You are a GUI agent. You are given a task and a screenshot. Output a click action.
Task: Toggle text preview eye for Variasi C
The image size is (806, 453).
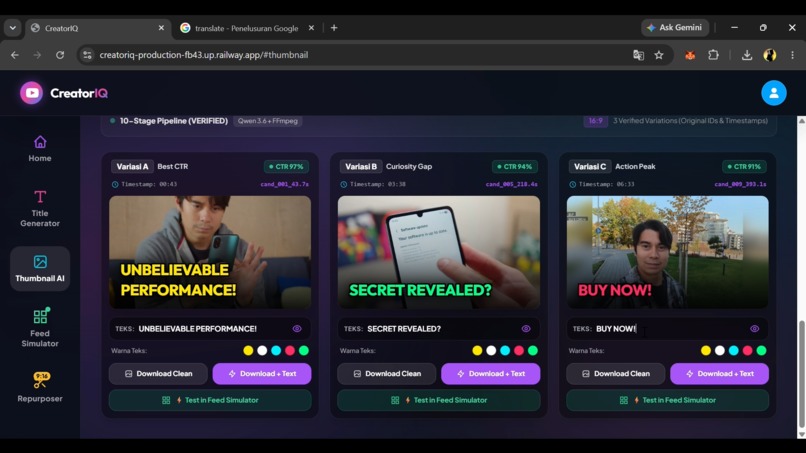[755, 329]
